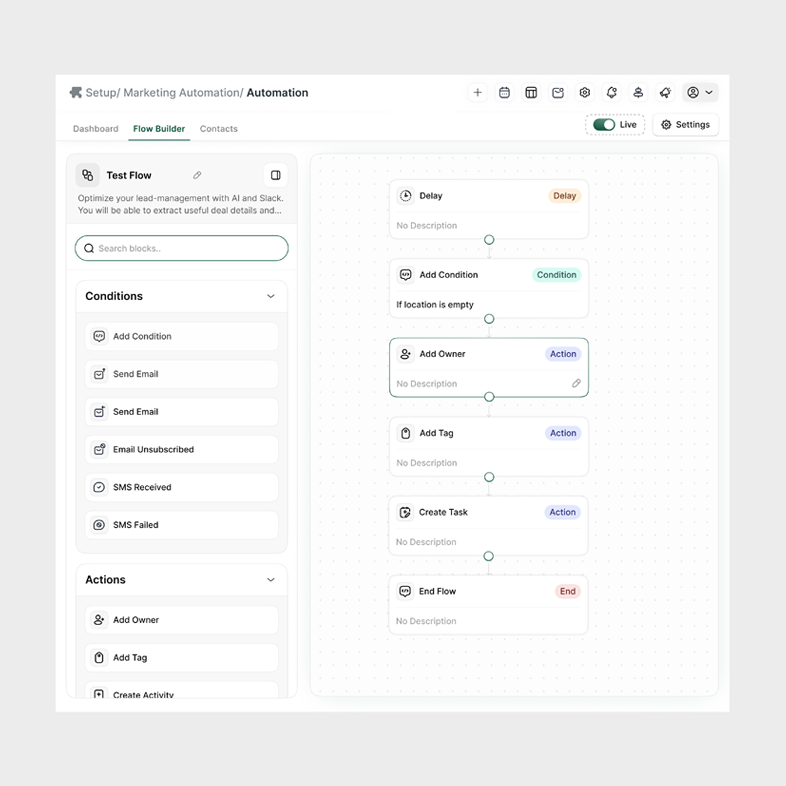The width and height of the screenshot is (786, 786).
Task: Click the Settings button
Action: click(686, 125)
